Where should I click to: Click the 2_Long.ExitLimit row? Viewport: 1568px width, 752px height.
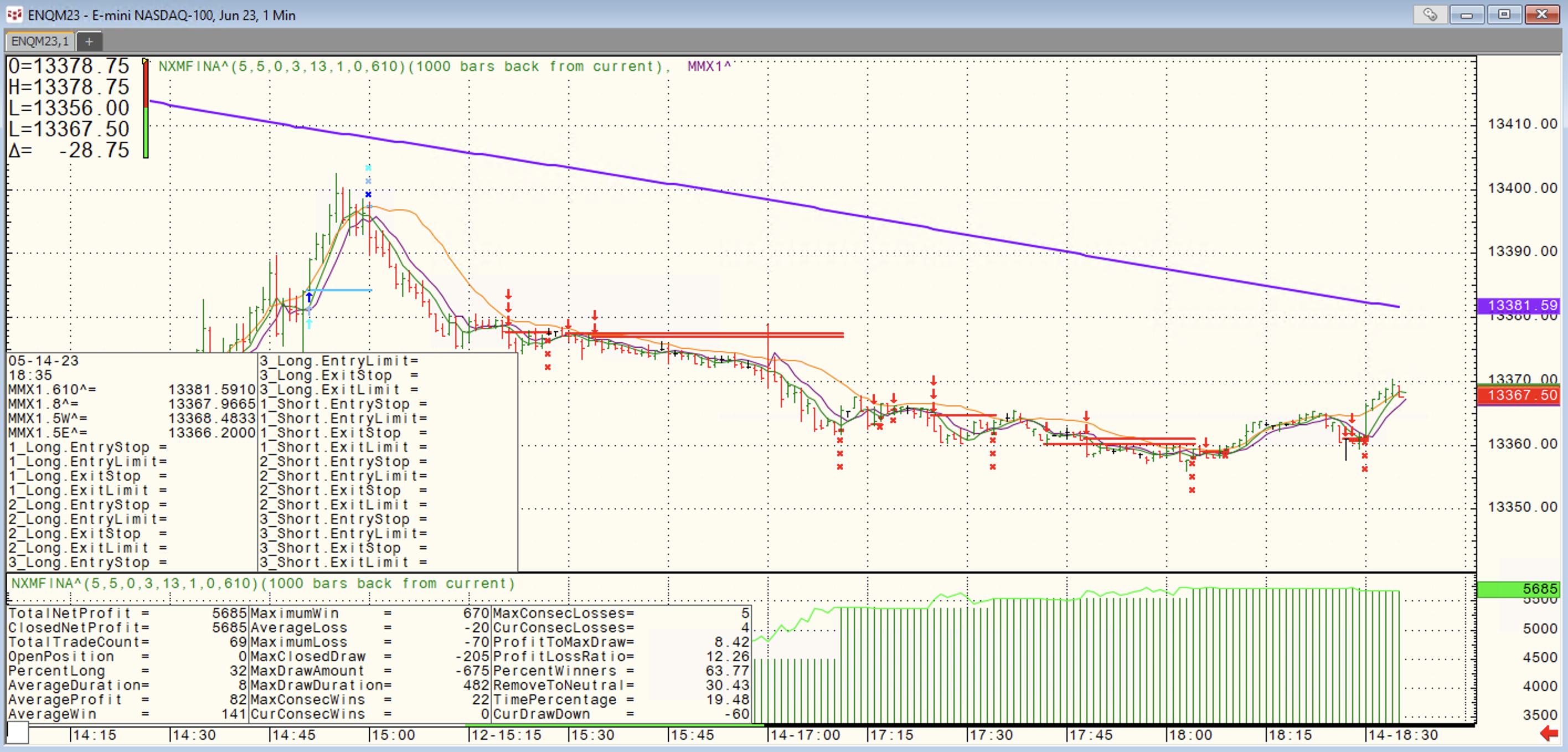131,548
